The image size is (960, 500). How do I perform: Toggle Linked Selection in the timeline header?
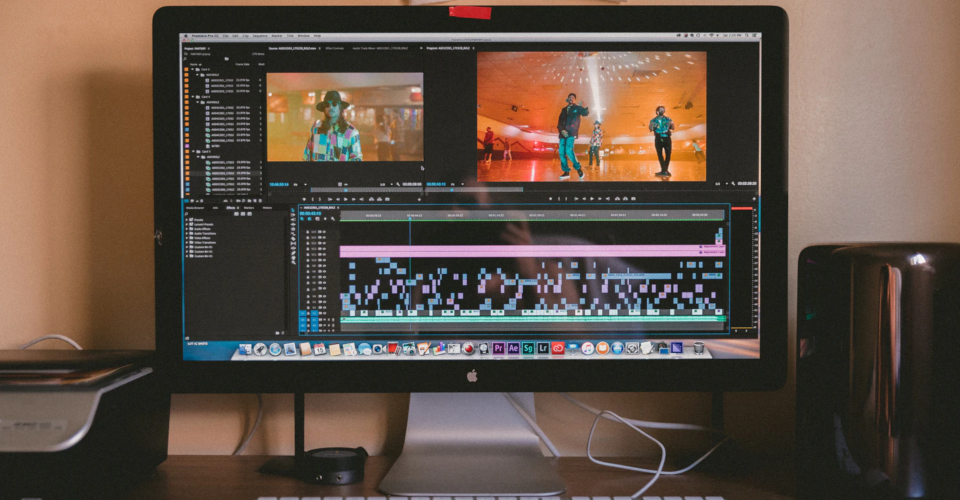(317, 218)
